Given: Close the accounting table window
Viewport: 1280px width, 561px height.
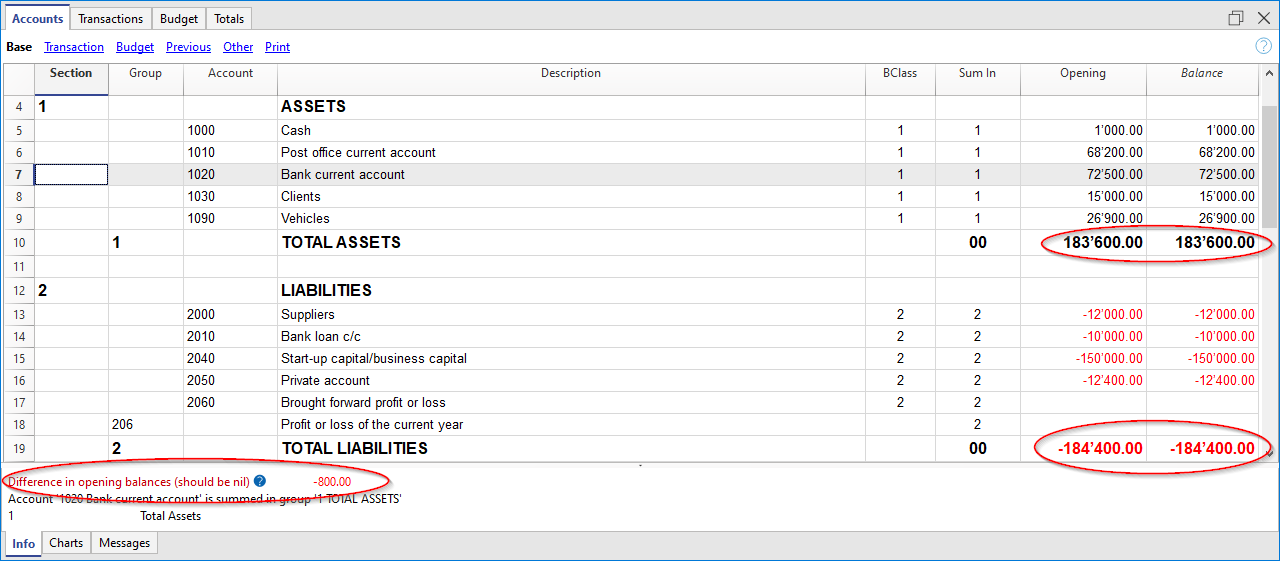Looking at the screenshot, I should coord(1263,18).
